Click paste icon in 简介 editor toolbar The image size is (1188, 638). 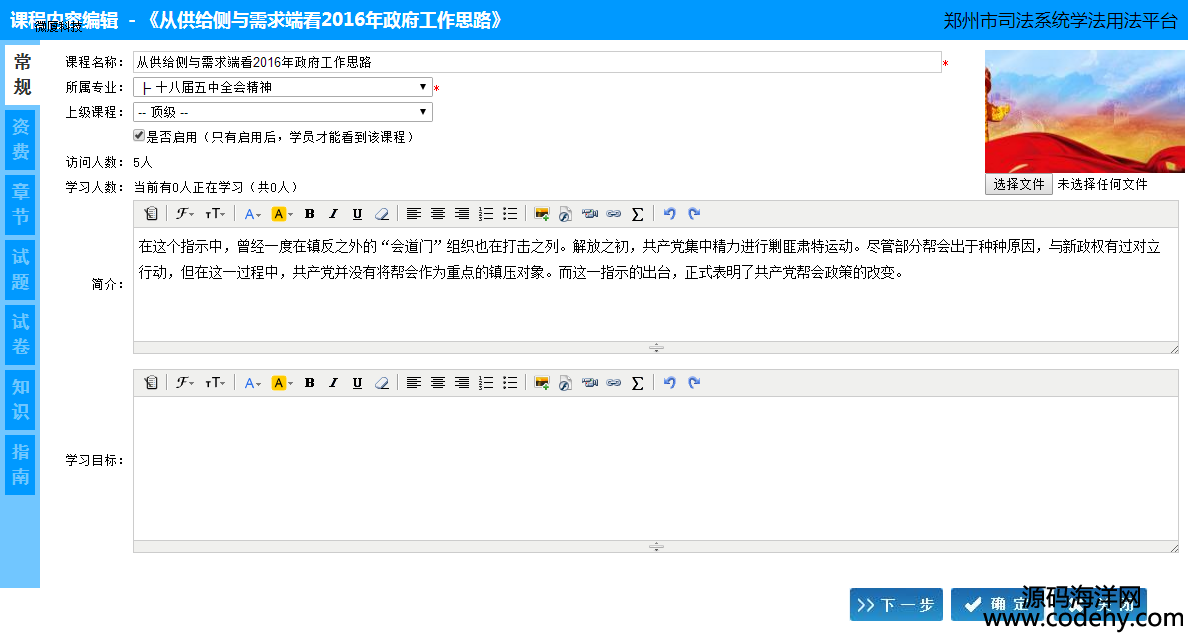[151, 214]
